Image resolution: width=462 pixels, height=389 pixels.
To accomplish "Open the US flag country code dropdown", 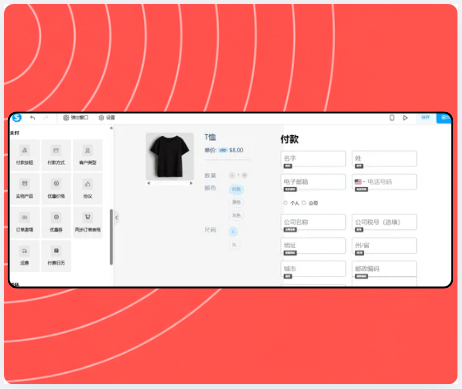I will pyautogui.click(x=360, y=182).
